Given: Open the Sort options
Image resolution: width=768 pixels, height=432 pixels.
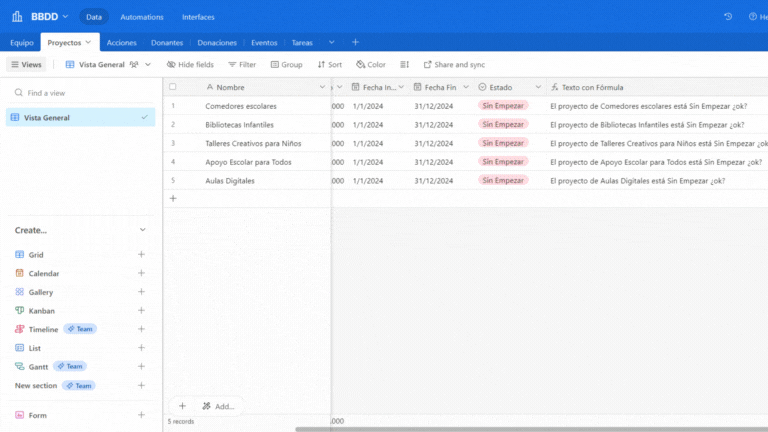Looking at the screenshot, I should [330, 65].
